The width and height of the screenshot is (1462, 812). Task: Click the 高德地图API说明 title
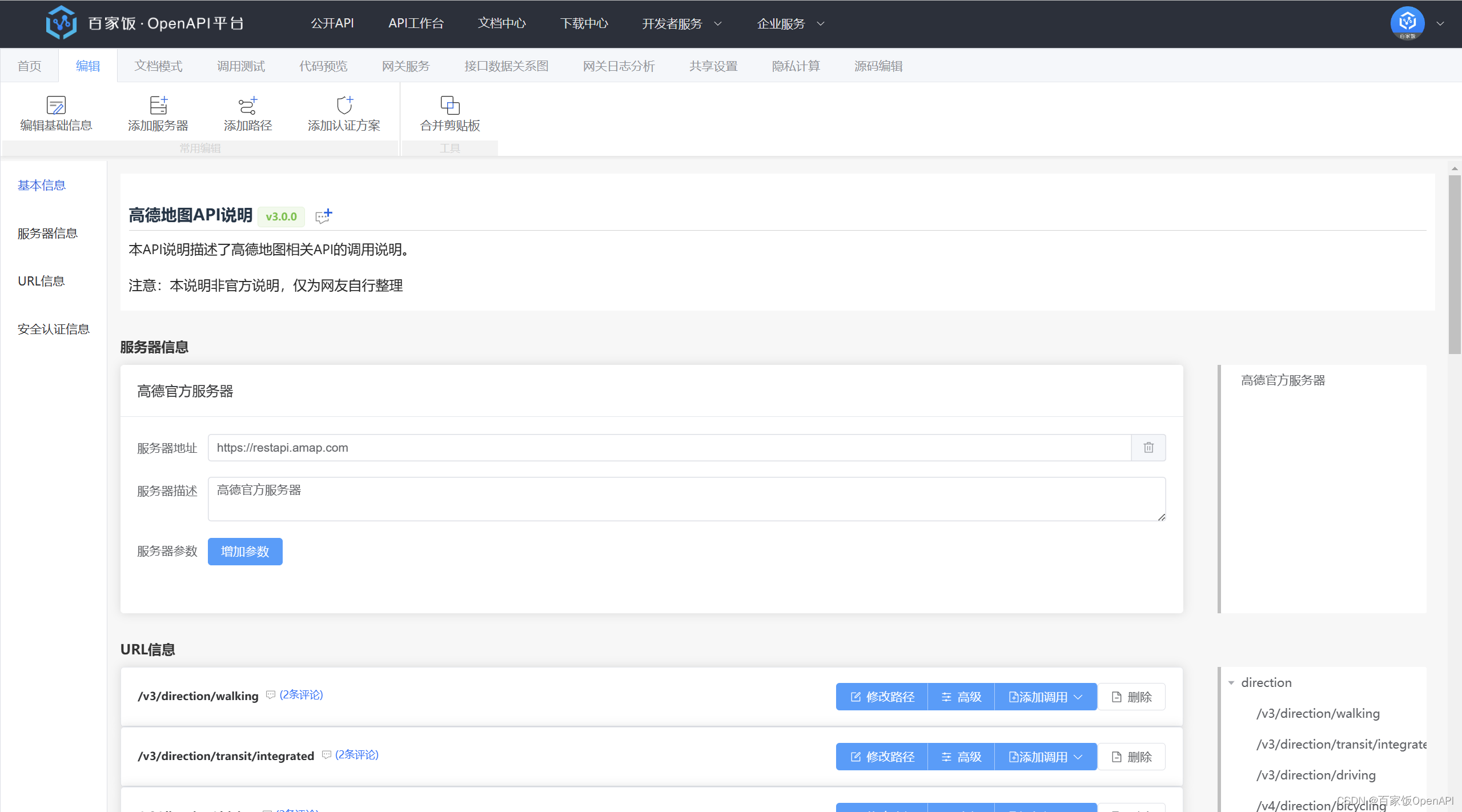pyautogui.click(x=191, y=215)
